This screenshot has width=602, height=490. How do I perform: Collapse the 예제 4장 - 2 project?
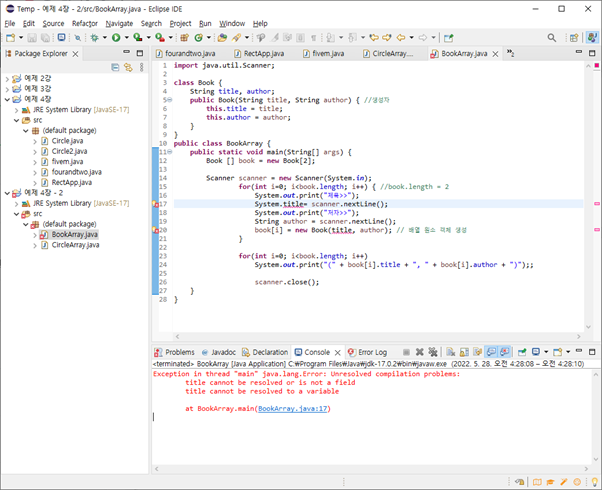(7, 193)
